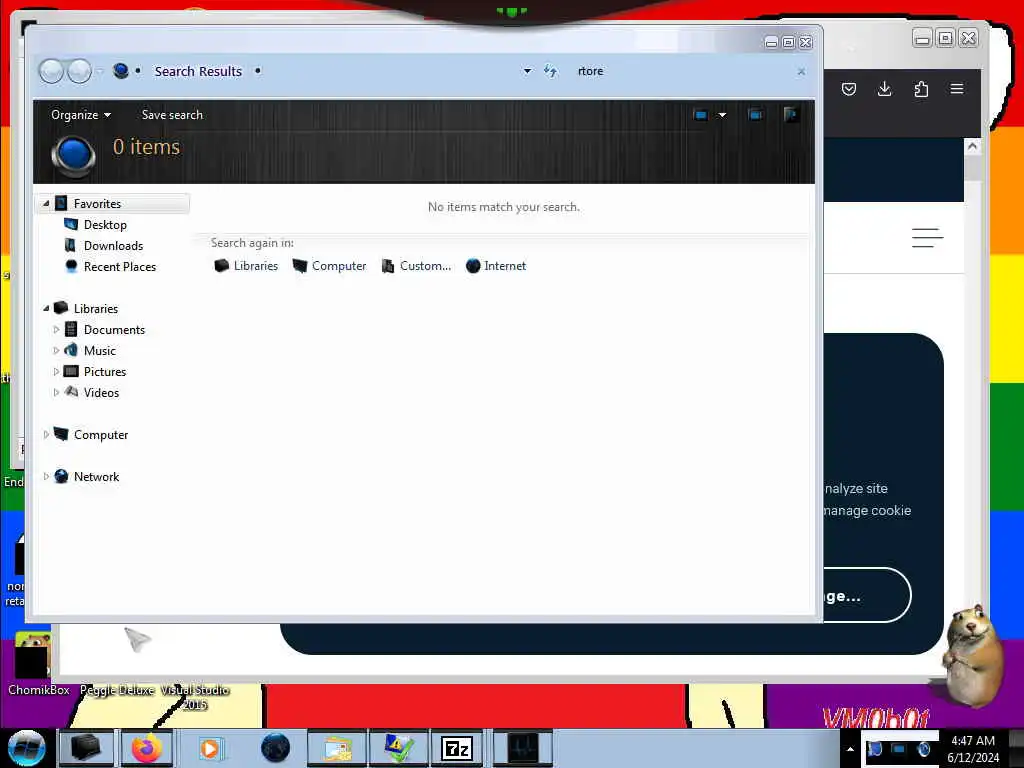Collapse the Favorites tree group
The height and width of the screenshot is (768, 1024).
[46, 204]
